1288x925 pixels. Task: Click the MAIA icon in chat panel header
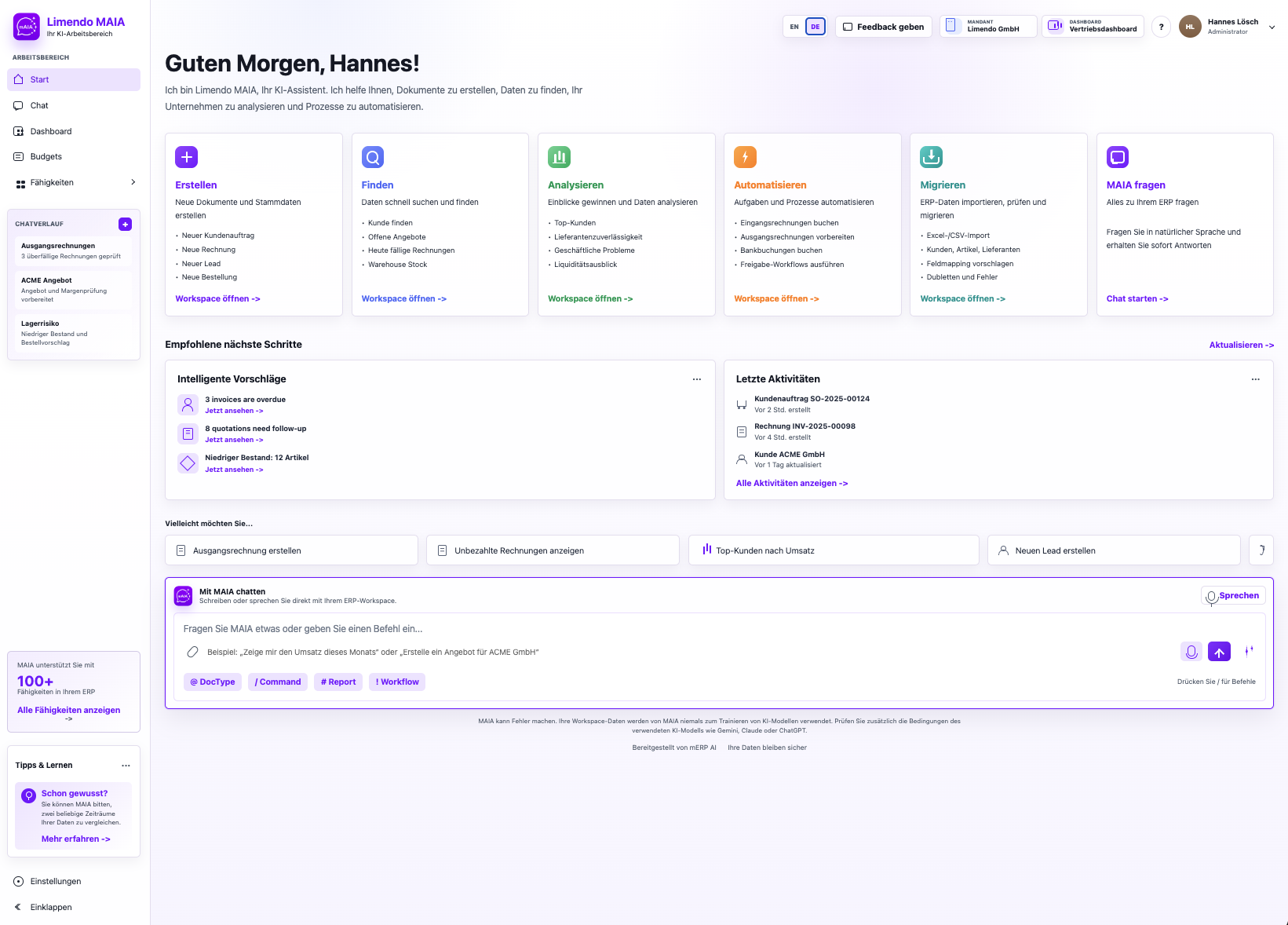183,596
